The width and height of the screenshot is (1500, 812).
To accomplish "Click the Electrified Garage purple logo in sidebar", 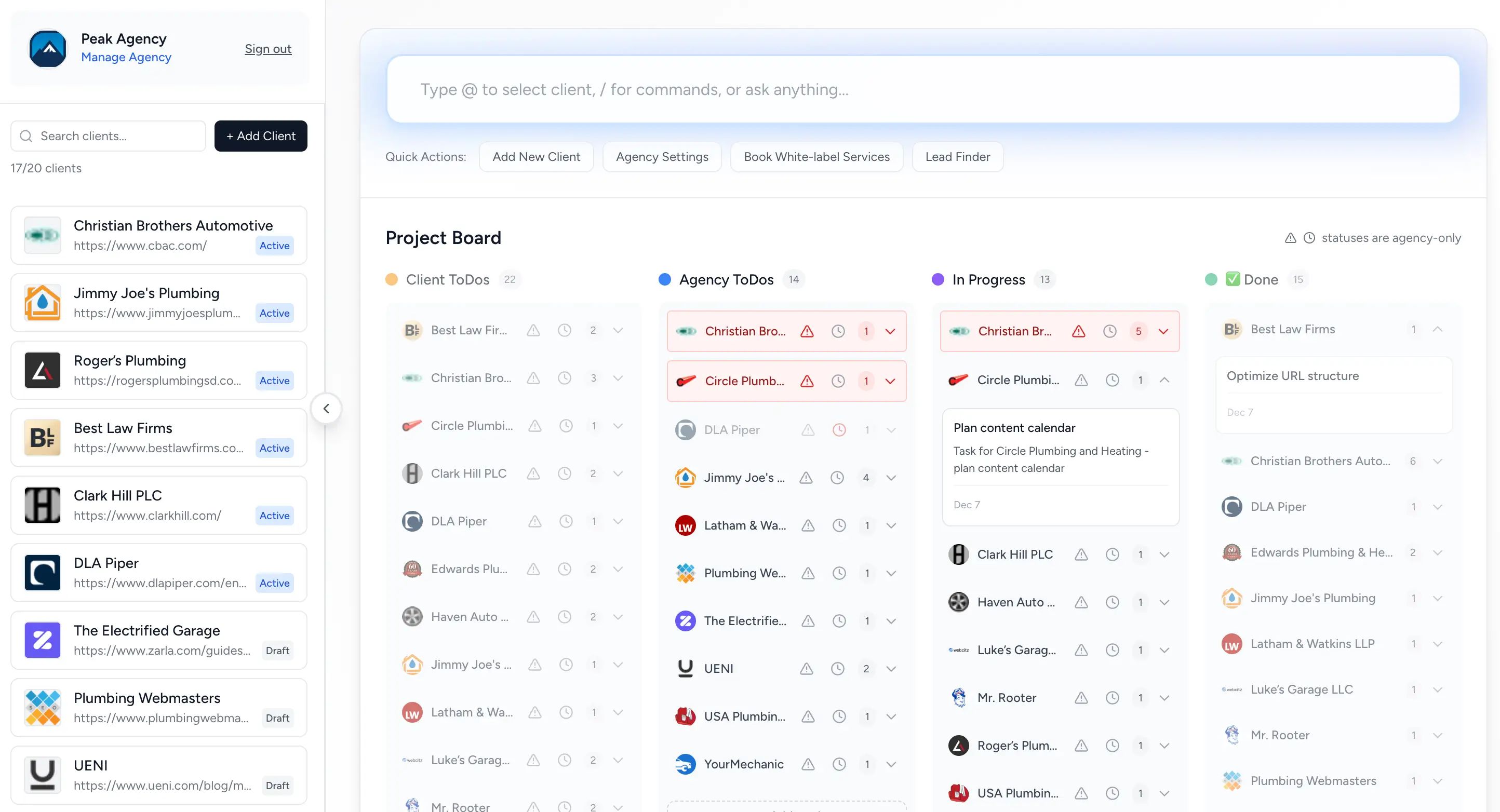I will coord(43,640).
